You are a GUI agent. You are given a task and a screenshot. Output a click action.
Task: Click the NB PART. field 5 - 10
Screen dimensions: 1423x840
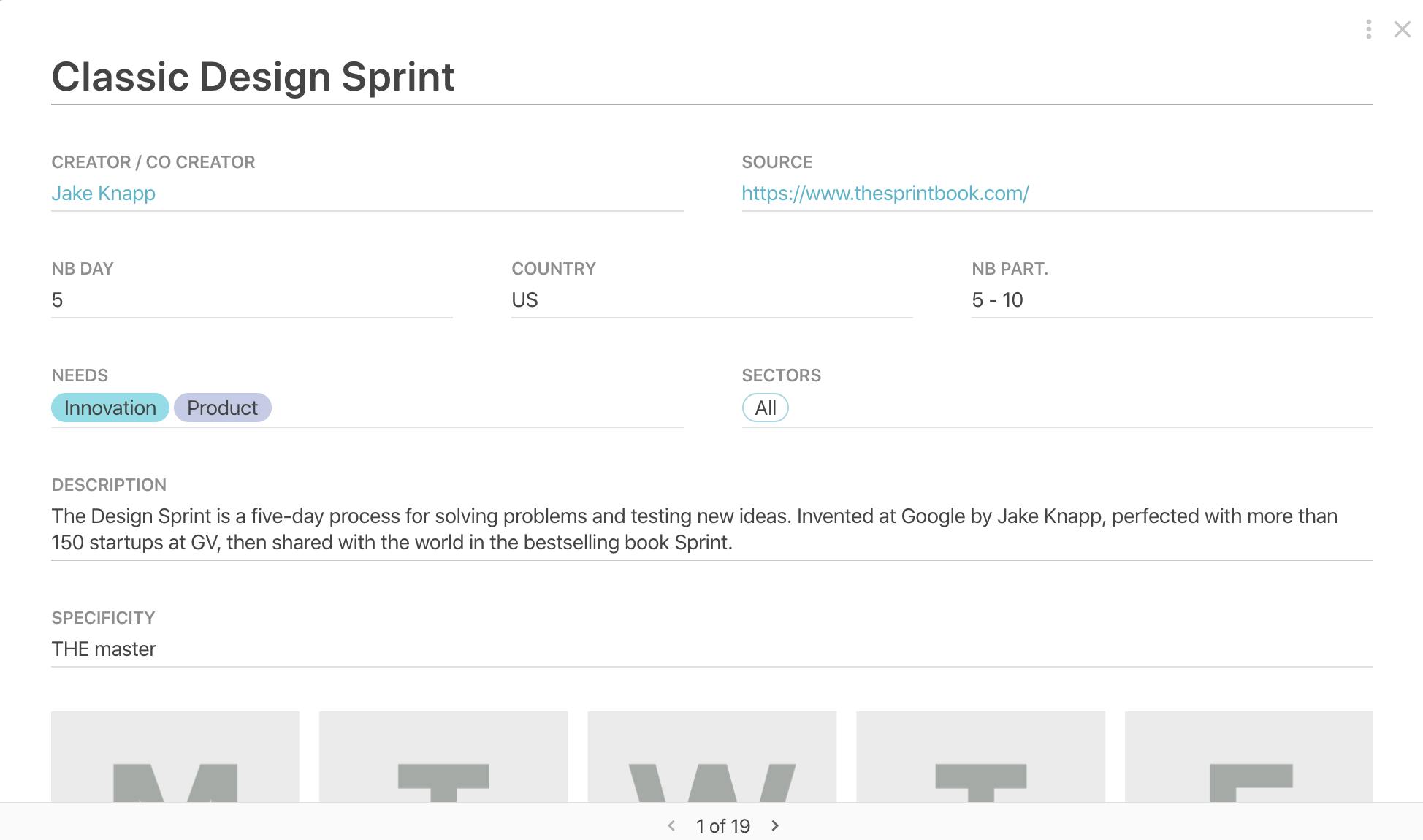997,299
